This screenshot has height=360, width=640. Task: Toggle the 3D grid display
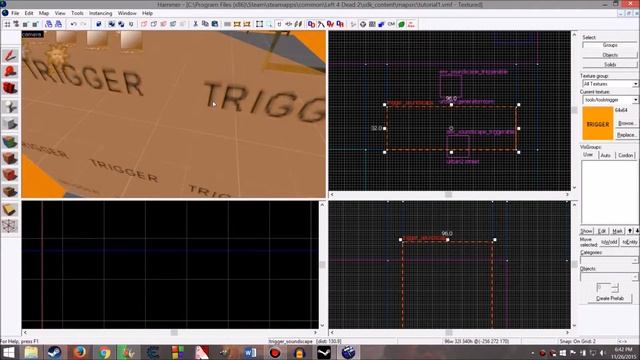pyautogui.click(x=16, y=24)
